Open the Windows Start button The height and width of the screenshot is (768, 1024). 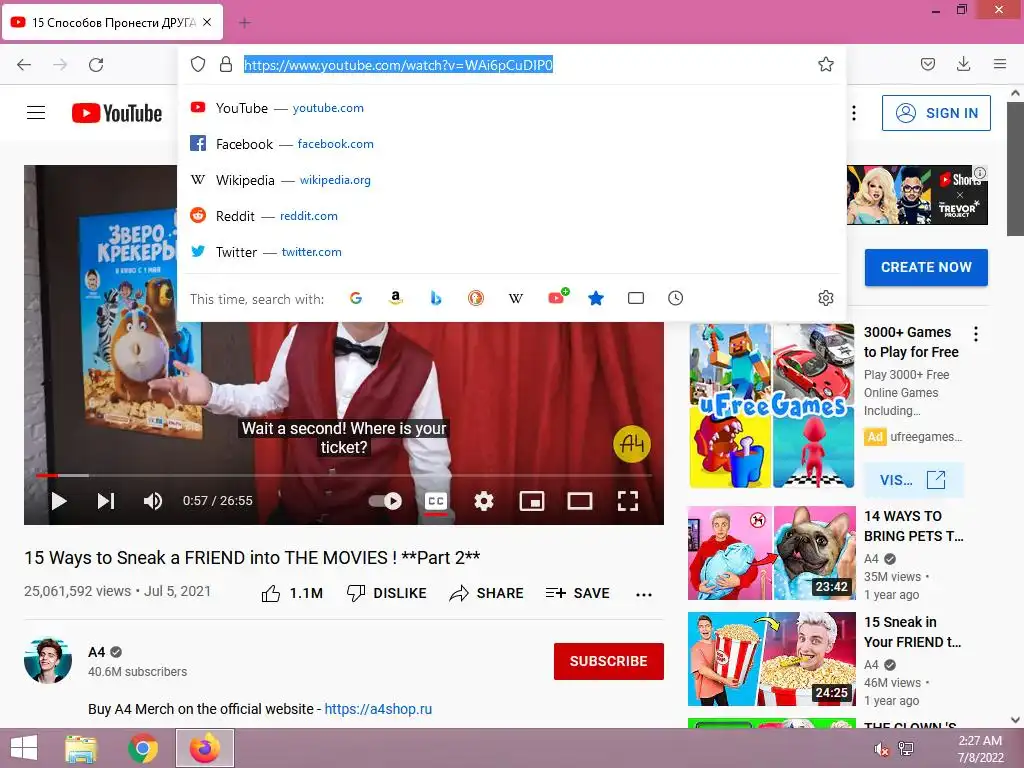click(24, 748)
